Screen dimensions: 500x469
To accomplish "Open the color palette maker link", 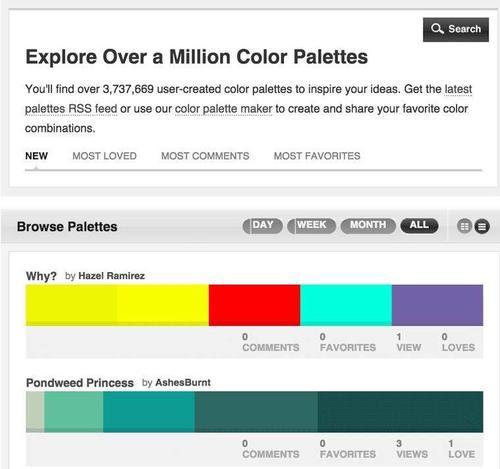I will [x=223, y=109].
